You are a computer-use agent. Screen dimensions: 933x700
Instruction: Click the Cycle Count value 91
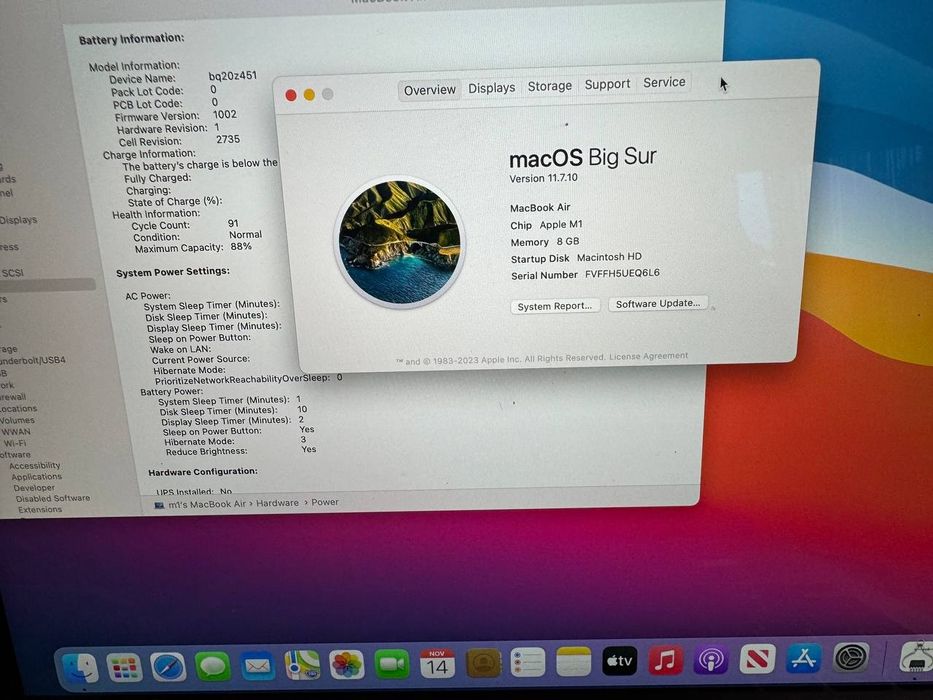(x=233, y=223)
